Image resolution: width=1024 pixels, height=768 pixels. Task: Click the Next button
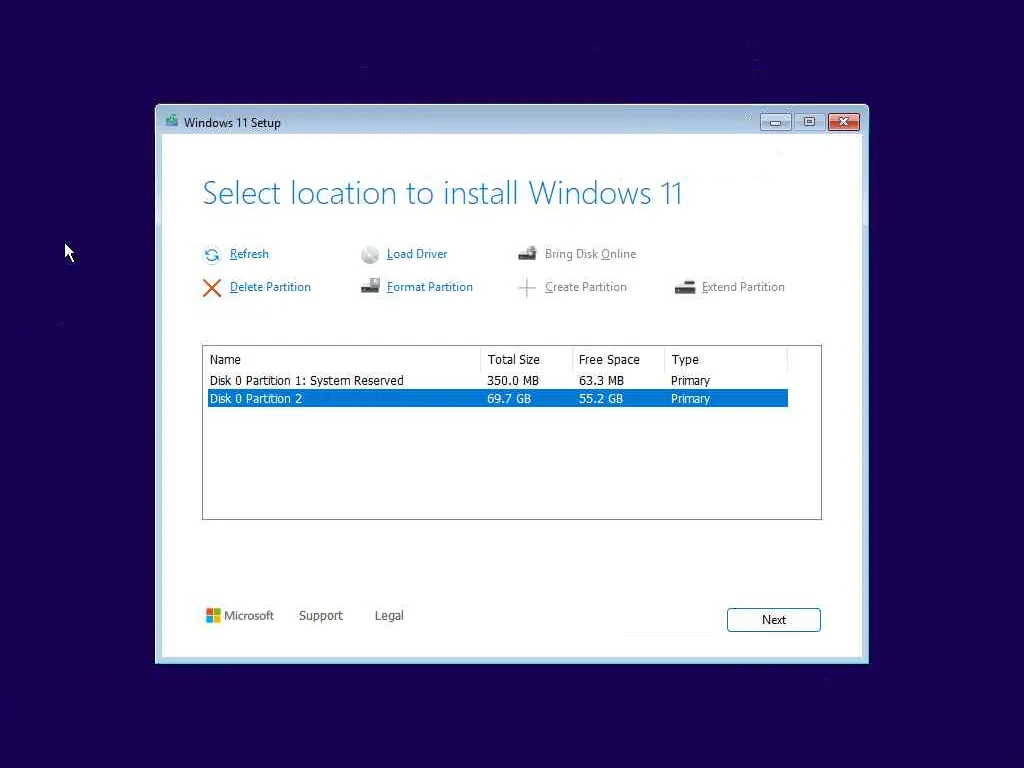(x=773, y=620)
